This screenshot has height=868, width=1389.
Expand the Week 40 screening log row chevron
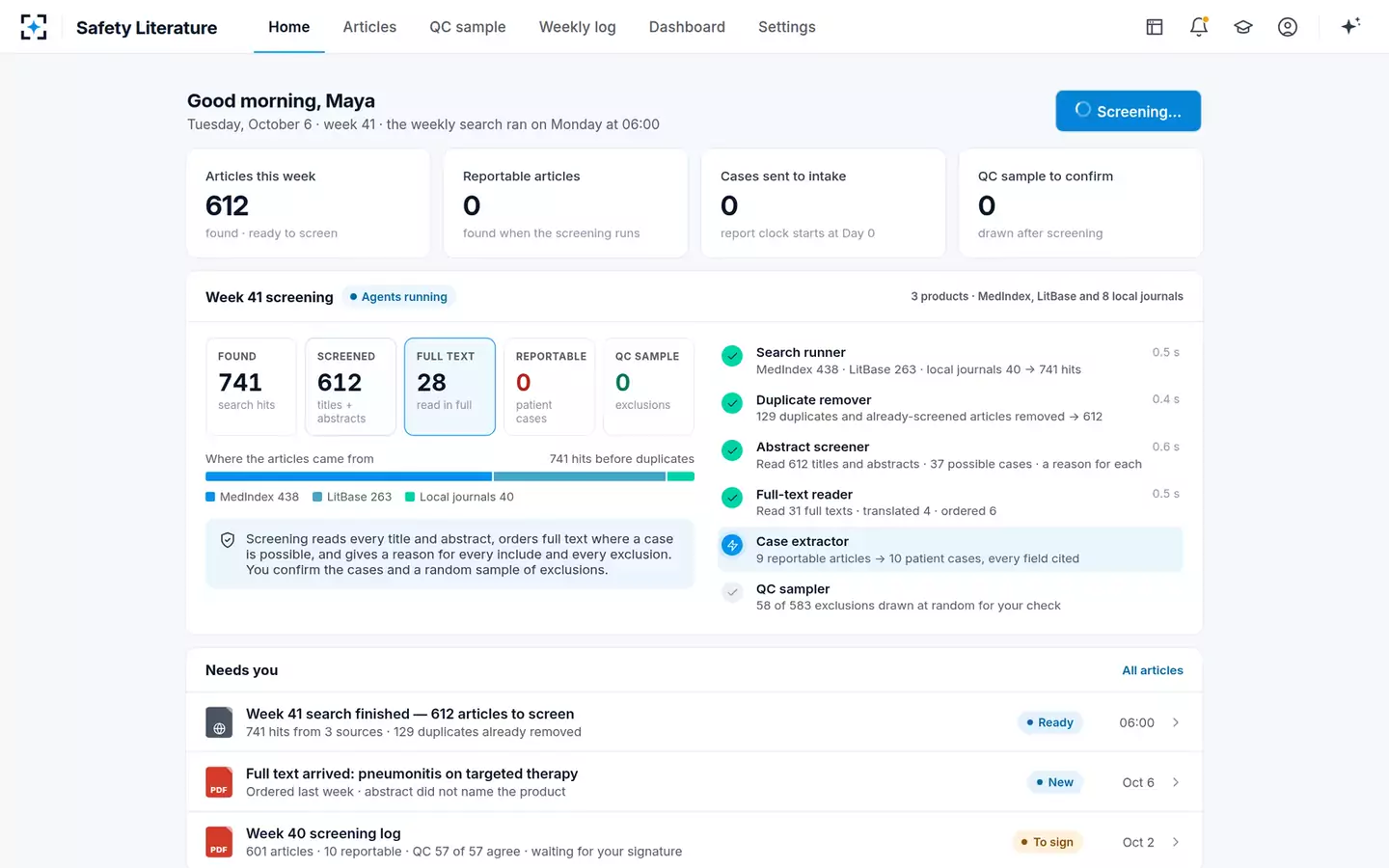click(x=1176, y=842)
